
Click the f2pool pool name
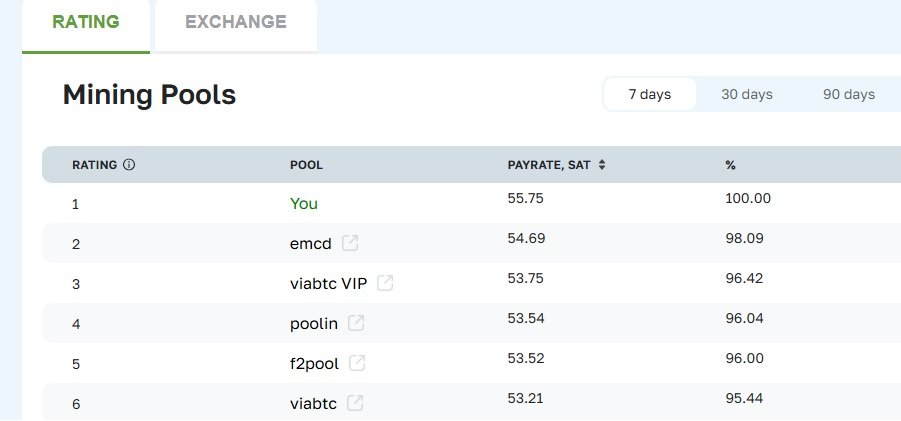coord(314,364)
